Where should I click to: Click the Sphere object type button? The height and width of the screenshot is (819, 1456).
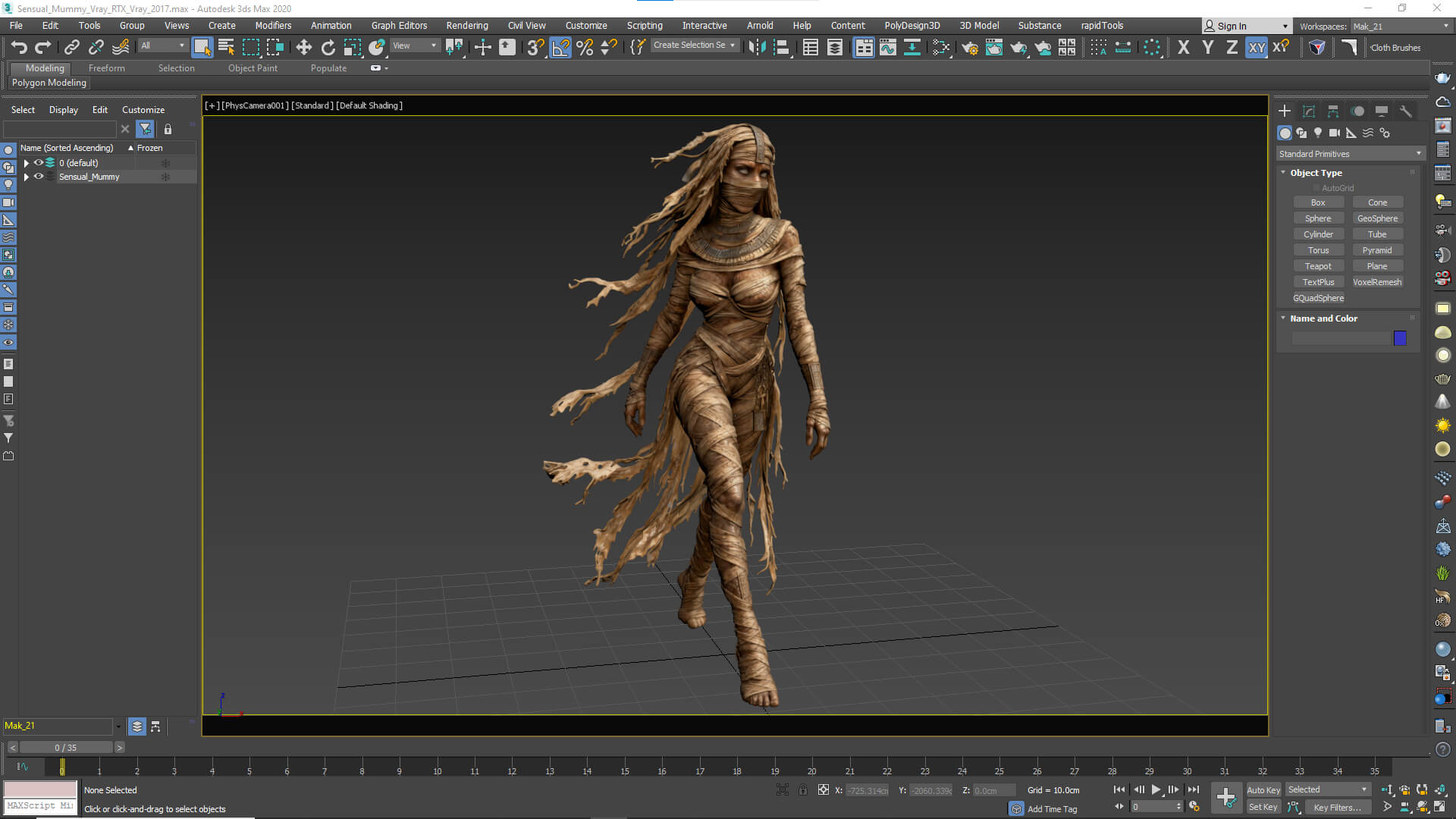[1318, 218]
